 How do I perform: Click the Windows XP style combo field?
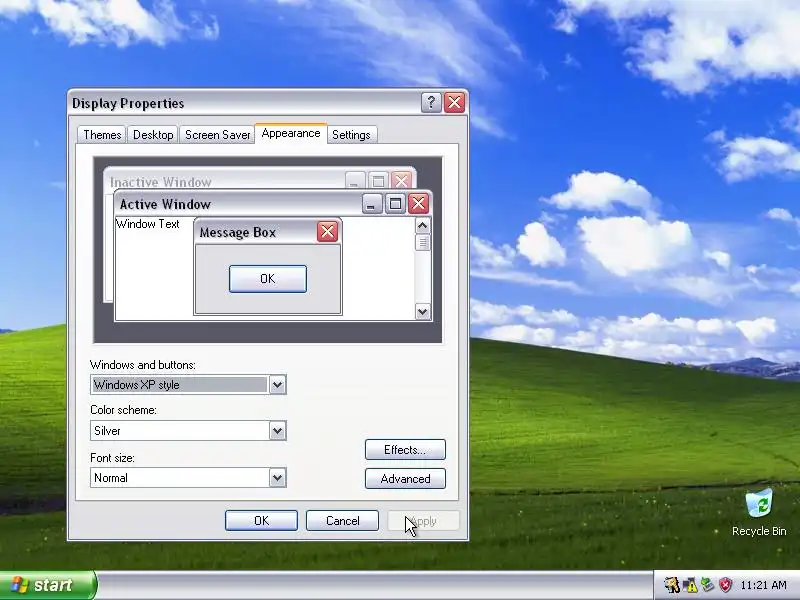188,385
